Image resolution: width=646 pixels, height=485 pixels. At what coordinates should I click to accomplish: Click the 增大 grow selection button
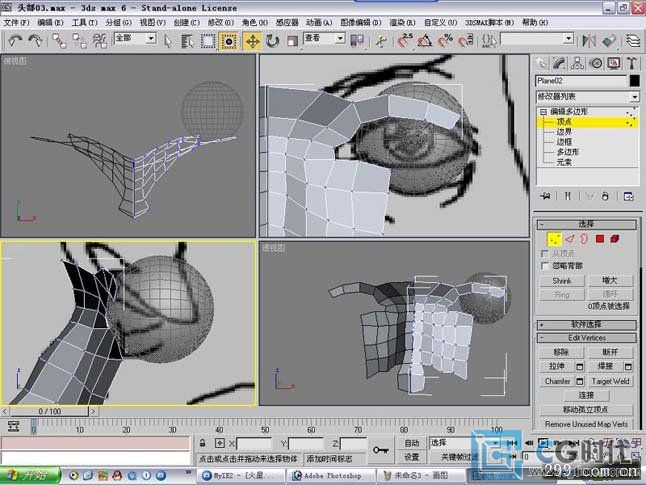coord(610,281)
